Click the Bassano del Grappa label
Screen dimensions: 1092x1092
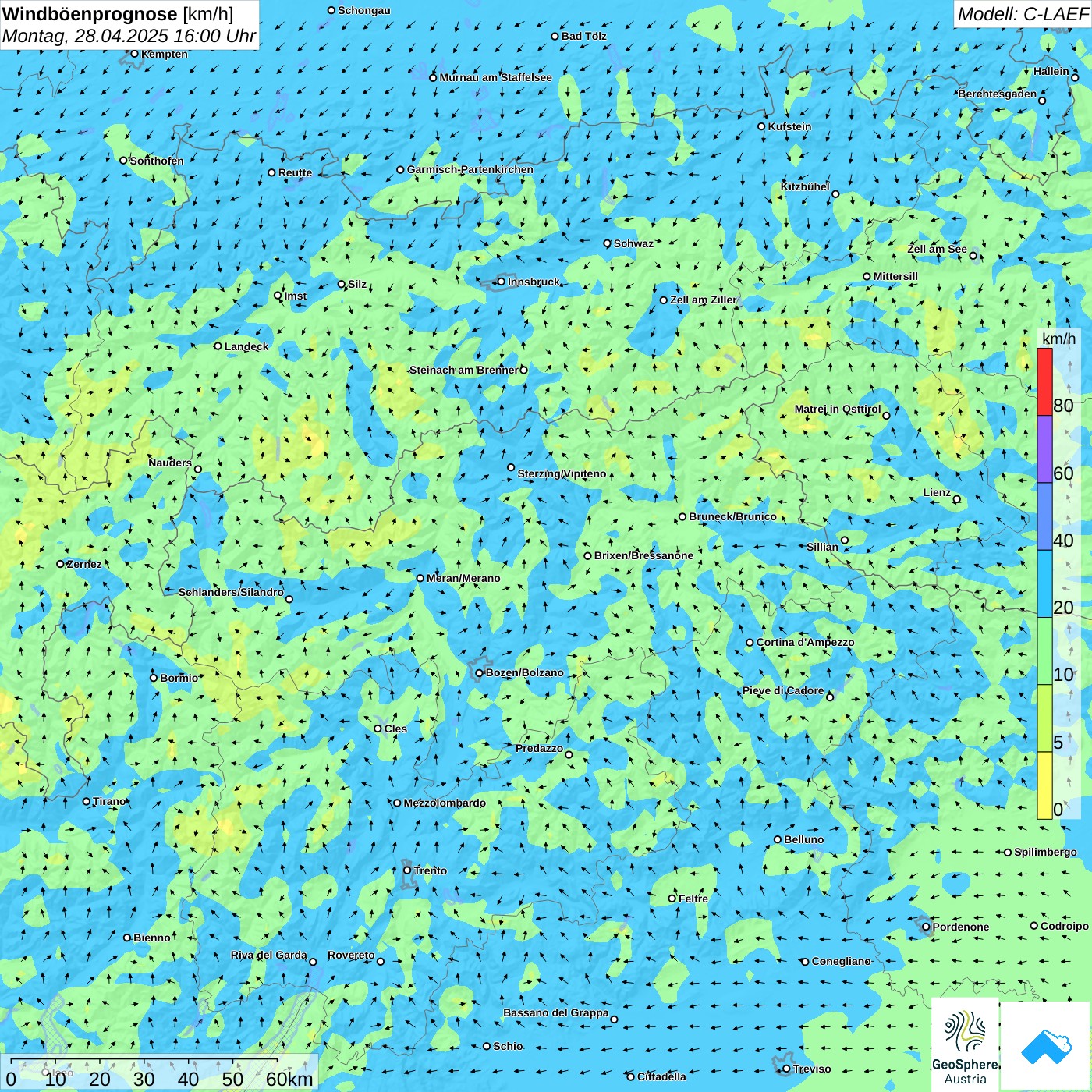[555, 1012]
